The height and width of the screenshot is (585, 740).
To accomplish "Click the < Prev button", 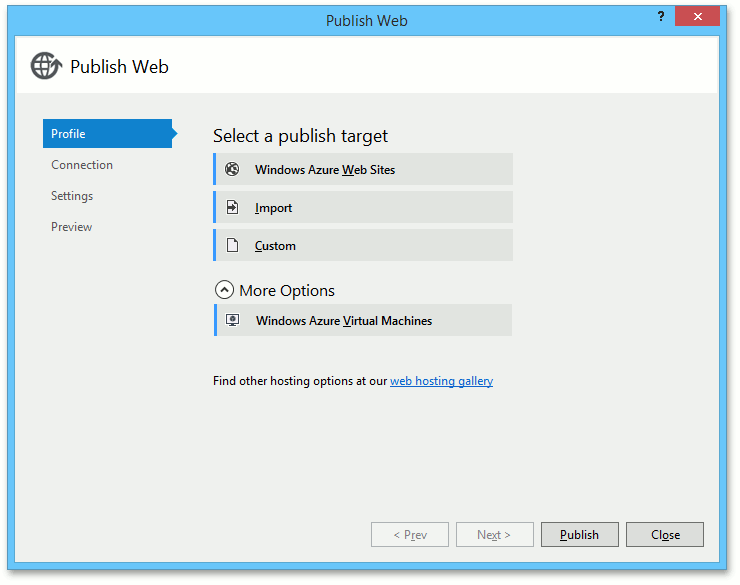I will click(409, 535).
